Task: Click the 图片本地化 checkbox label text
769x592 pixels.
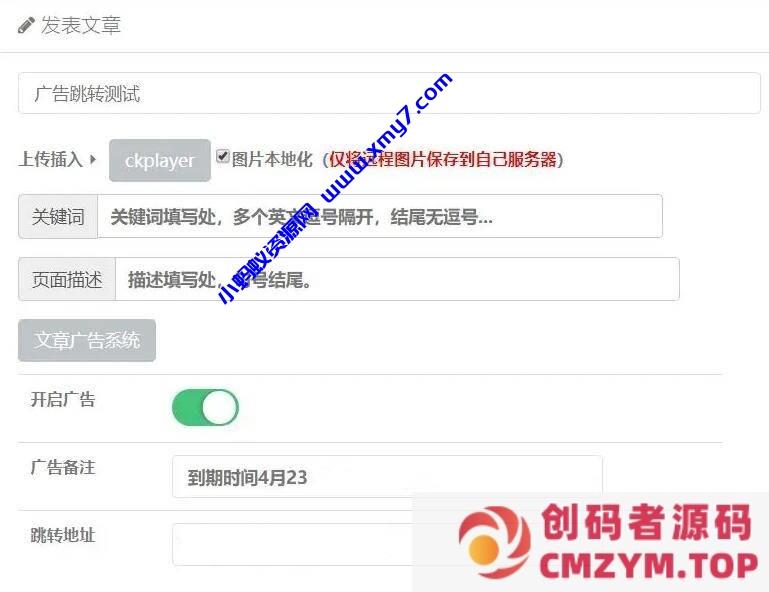Action: pyautogui.click(x=272, y=159)
